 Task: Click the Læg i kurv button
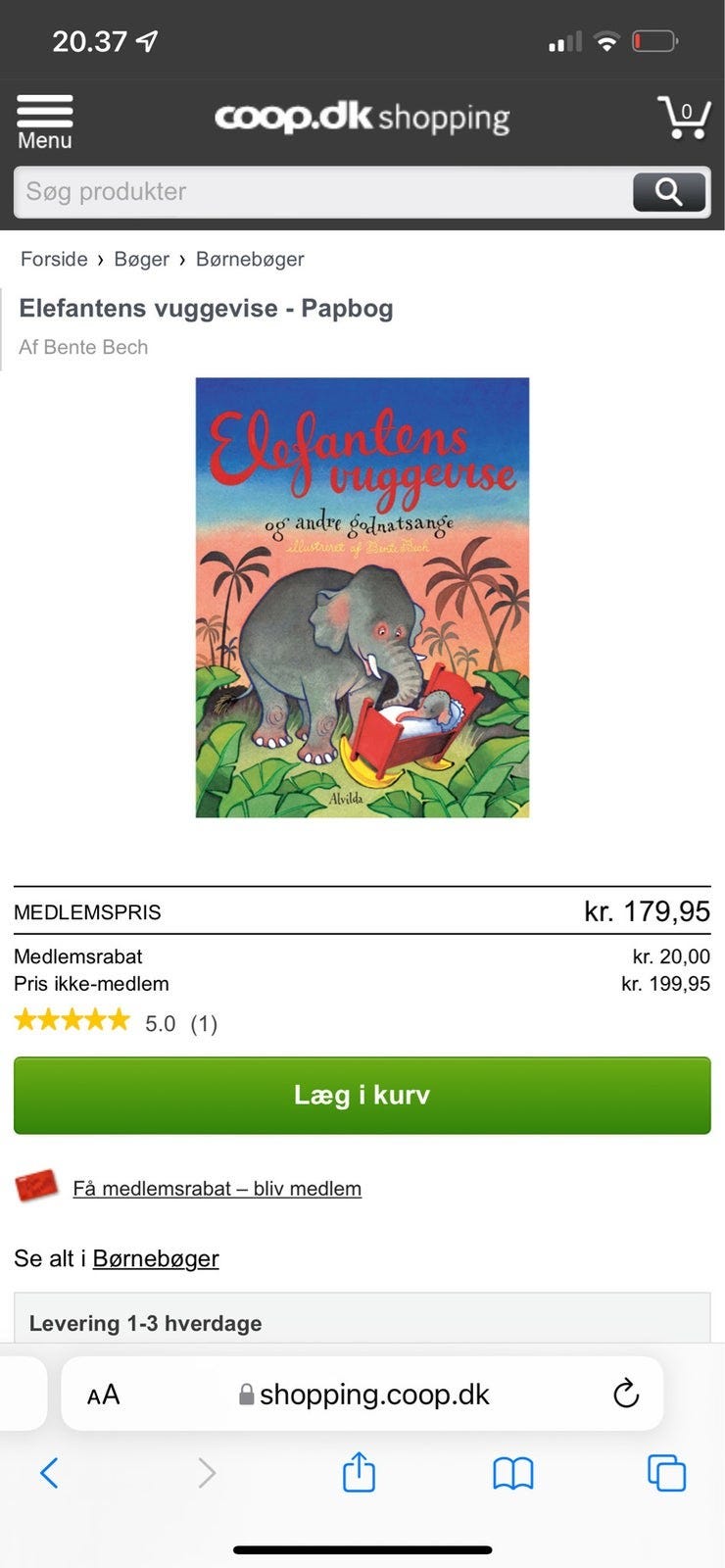[x=362, y=1096]
